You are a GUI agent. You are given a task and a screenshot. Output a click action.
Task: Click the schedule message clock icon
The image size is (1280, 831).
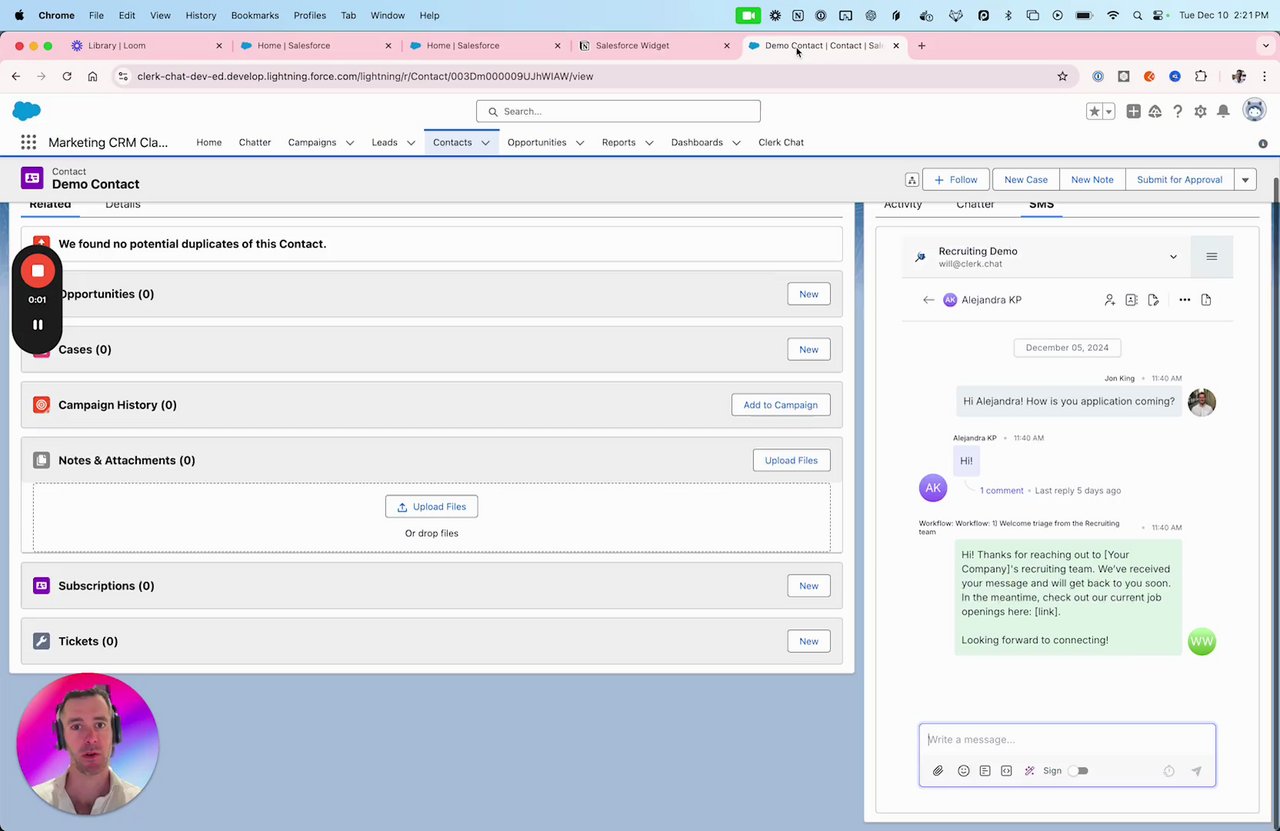point(1169,771)
